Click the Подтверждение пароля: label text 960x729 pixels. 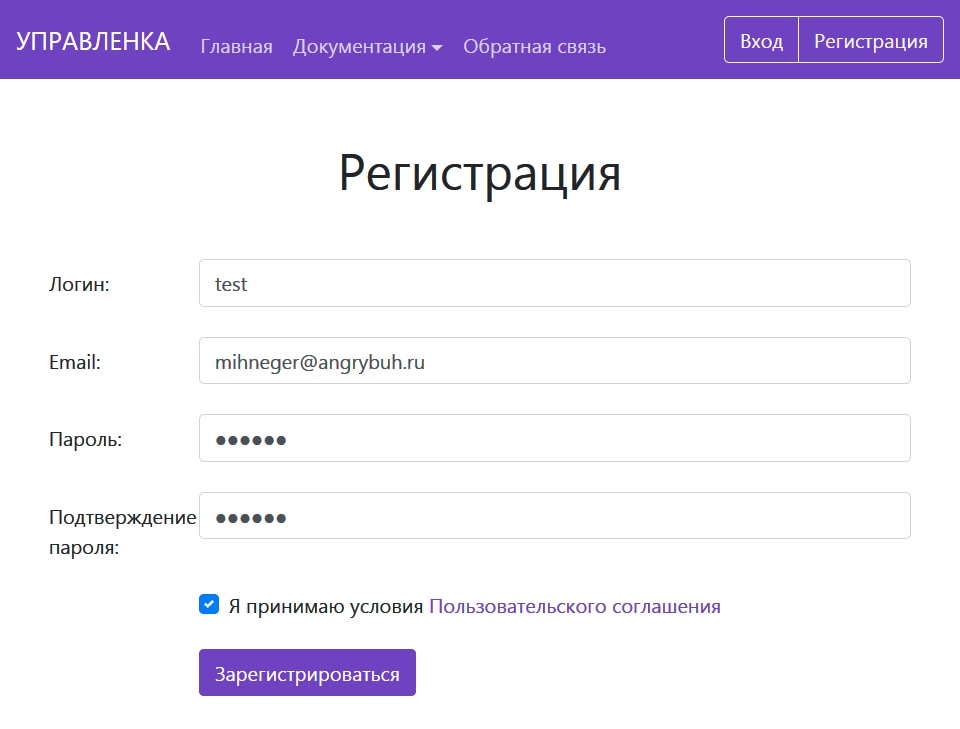[x=122, y=532]
